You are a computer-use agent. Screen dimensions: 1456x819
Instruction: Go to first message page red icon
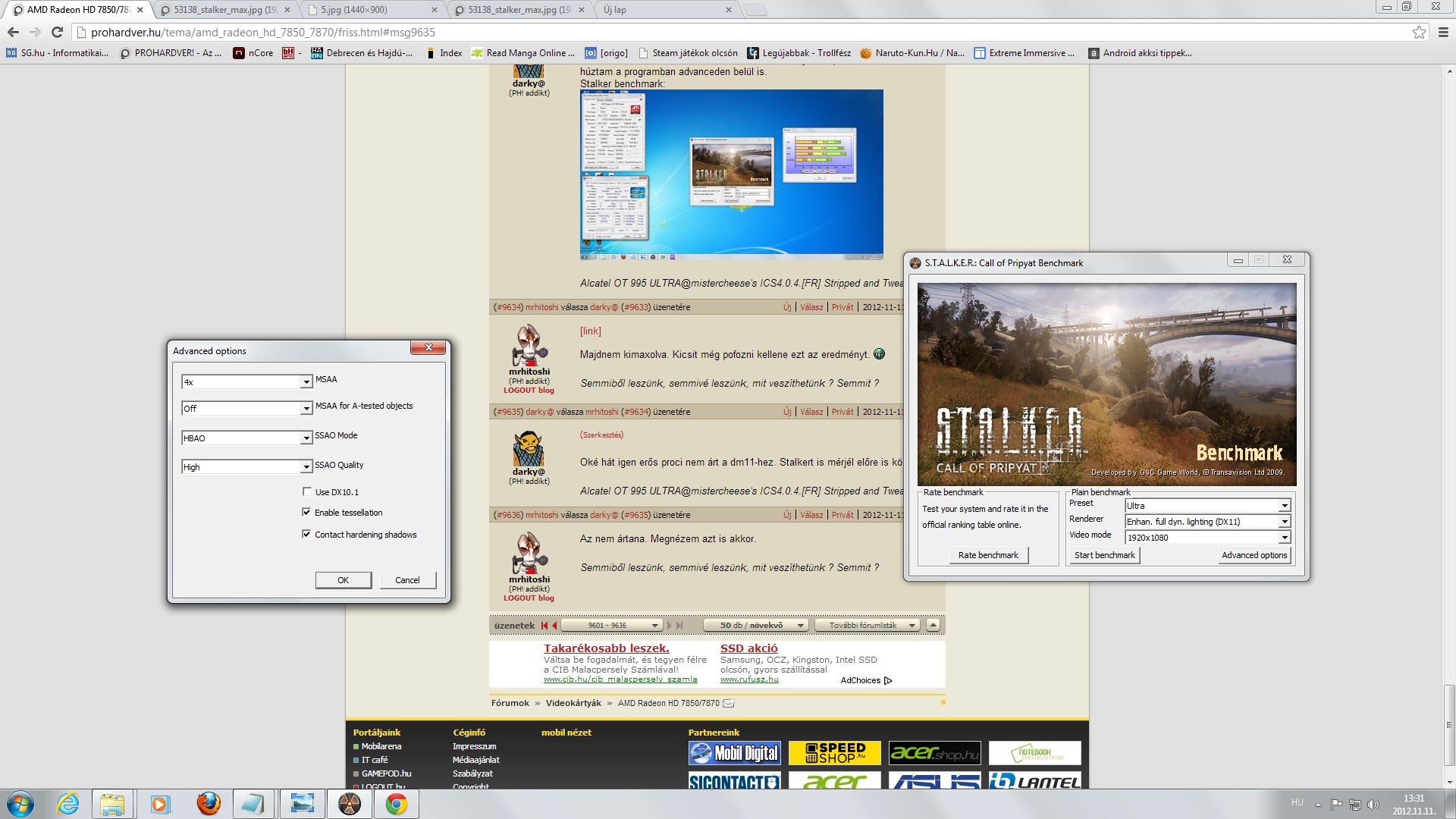(x=544, y=626)
